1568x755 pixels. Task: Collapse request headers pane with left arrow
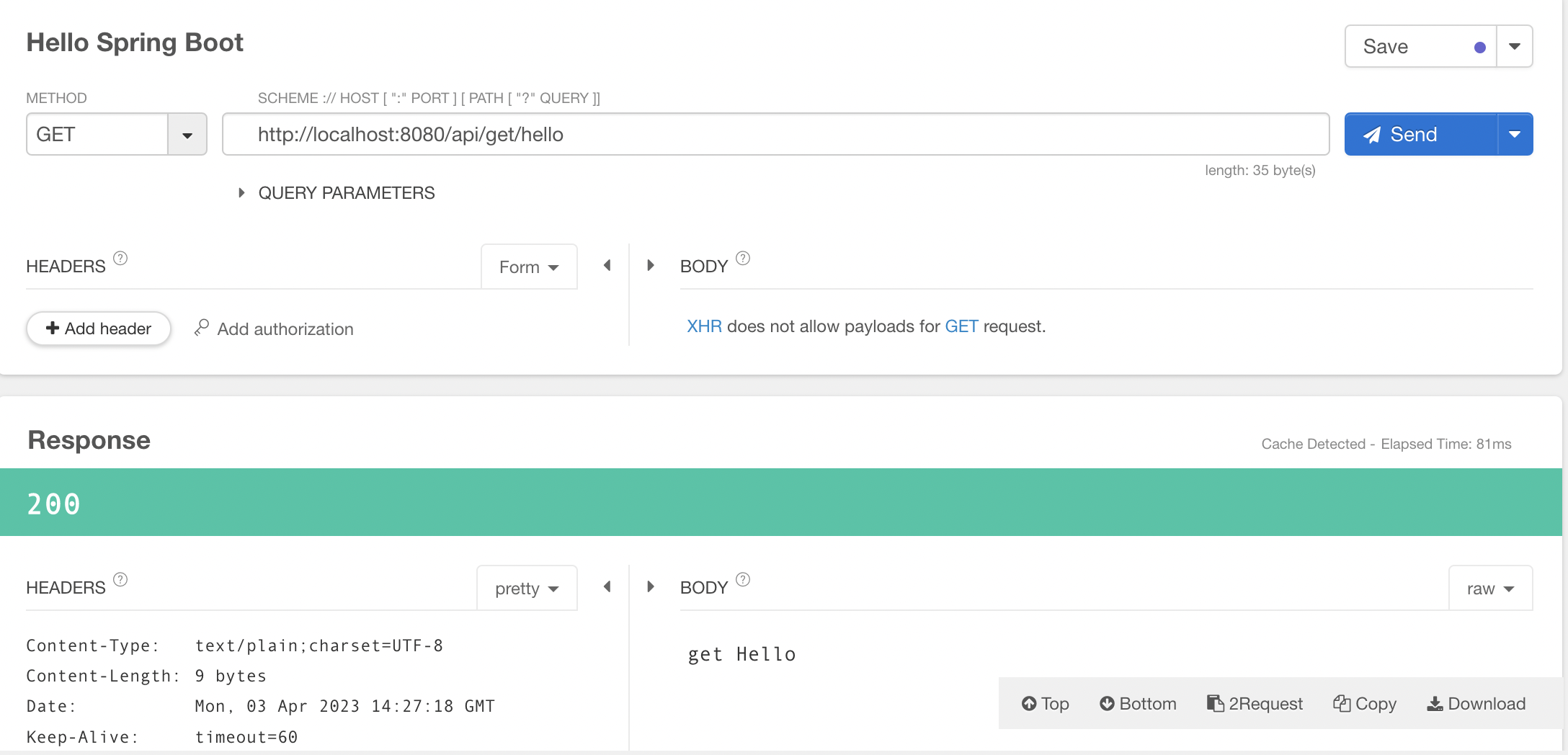(607, 266)
